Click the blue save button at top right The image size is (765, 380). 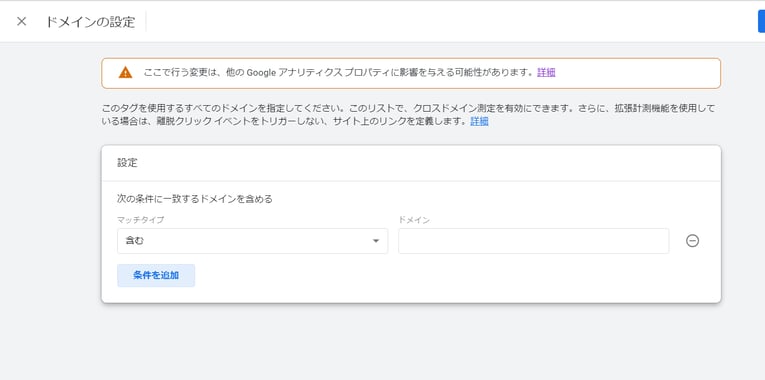(x=761, y=21)
